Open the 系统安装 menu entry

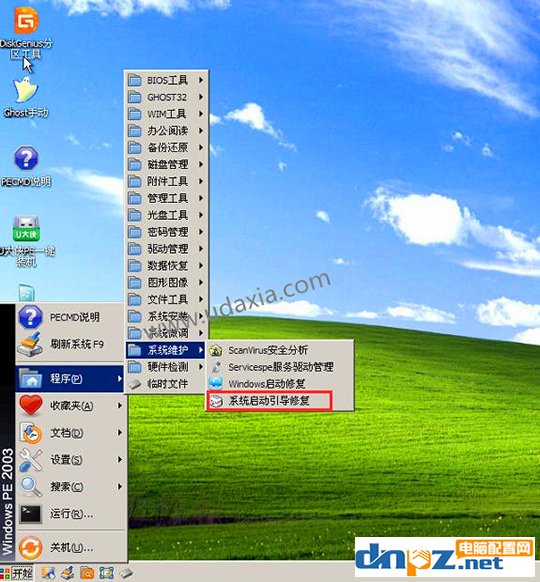tap(166, 316)
